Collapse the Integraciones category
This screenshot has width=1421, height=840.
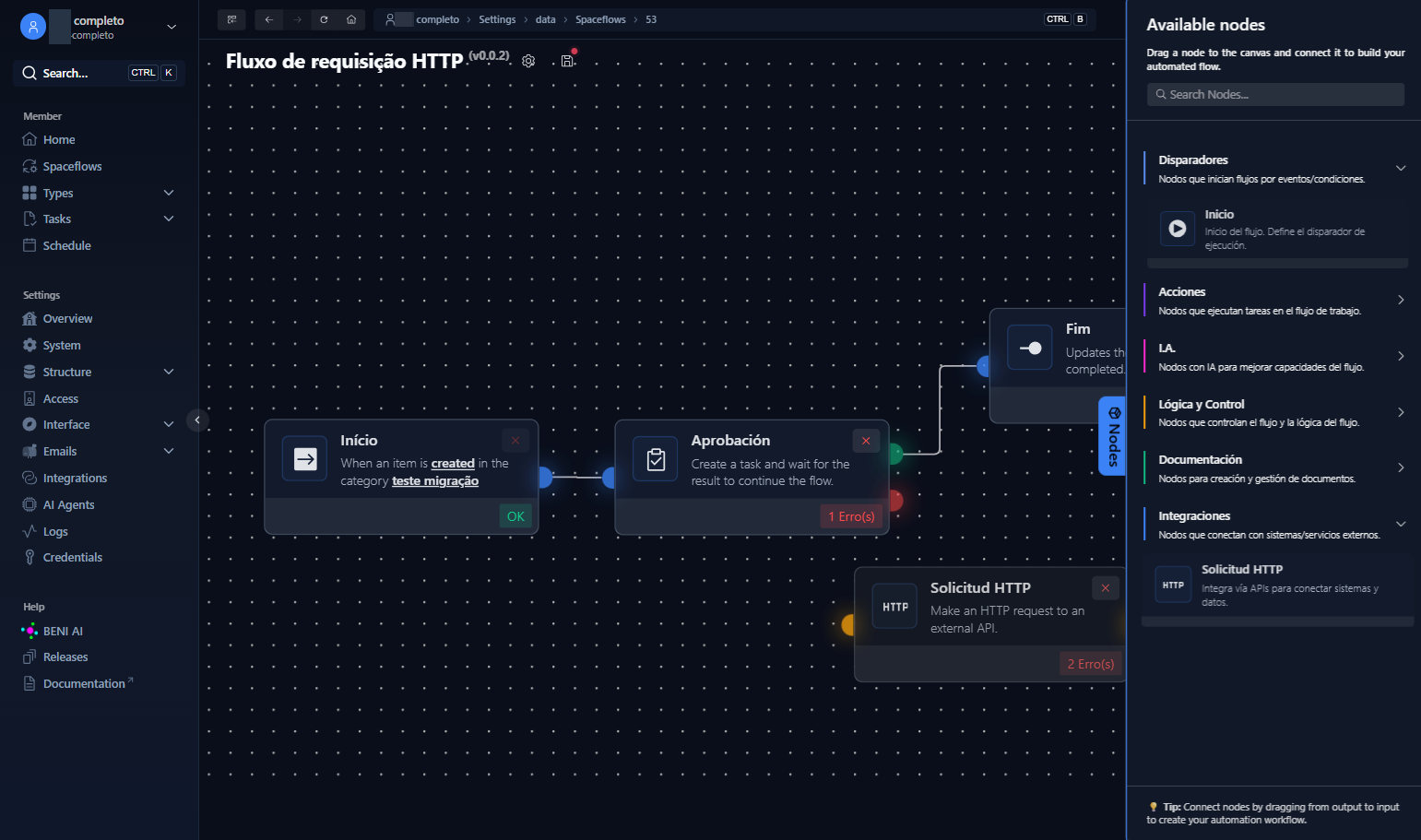1401,524
